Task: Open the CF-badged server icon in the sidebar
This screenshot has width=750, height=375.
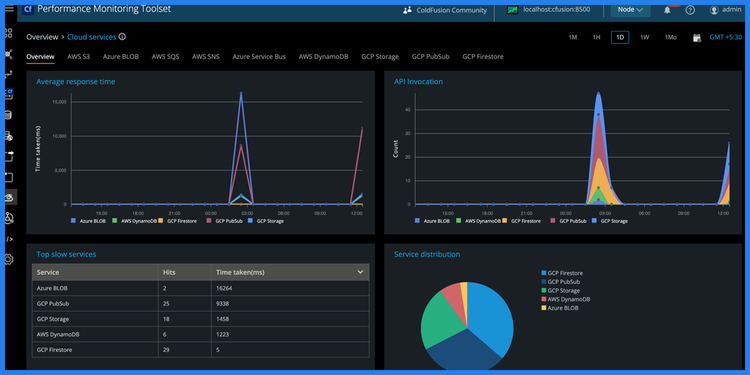Action: (9, 94)
